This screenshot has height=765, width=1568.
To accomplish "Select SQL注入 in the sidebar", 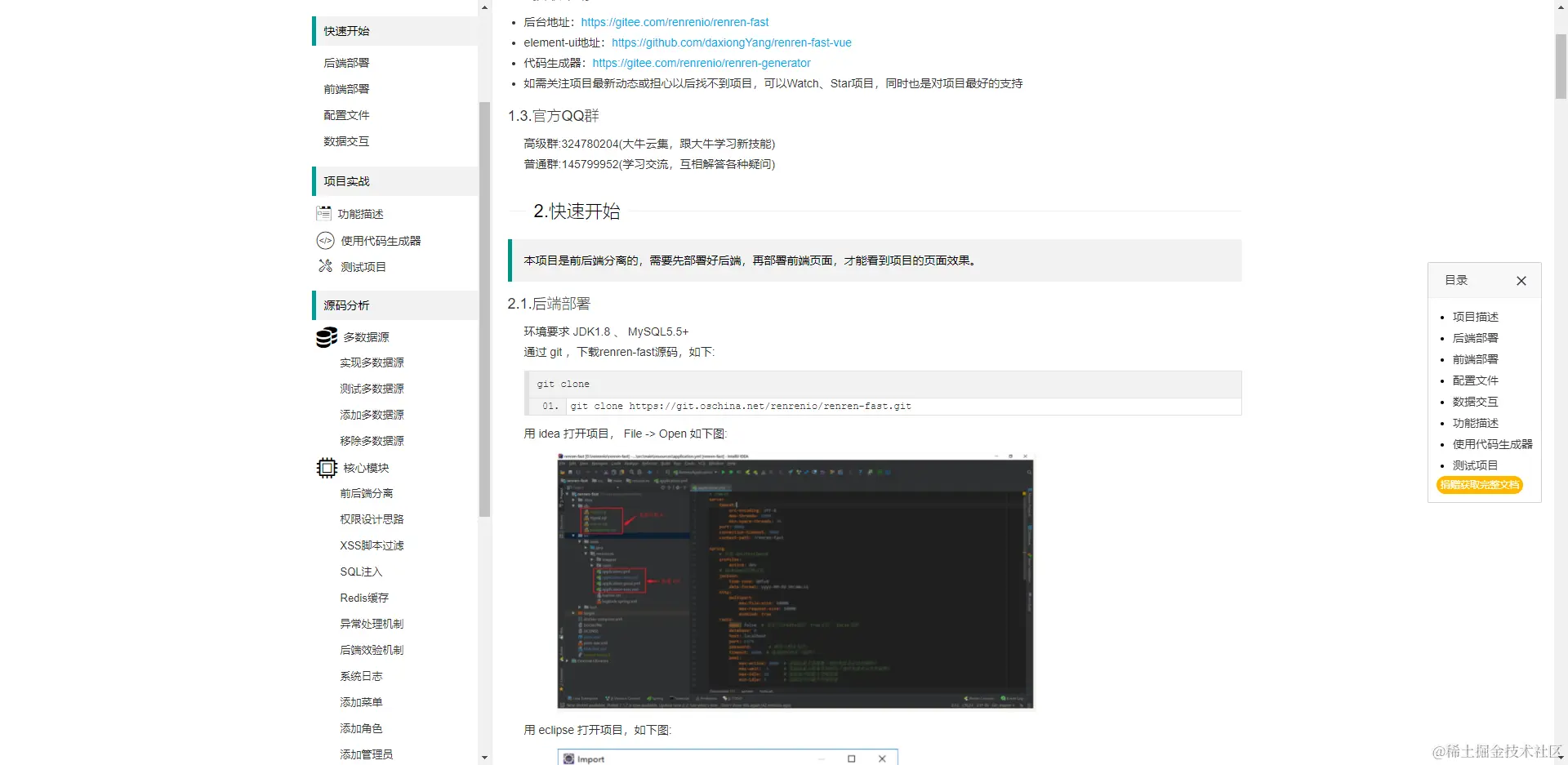I will pyautogui.click(x=361, y=572).
